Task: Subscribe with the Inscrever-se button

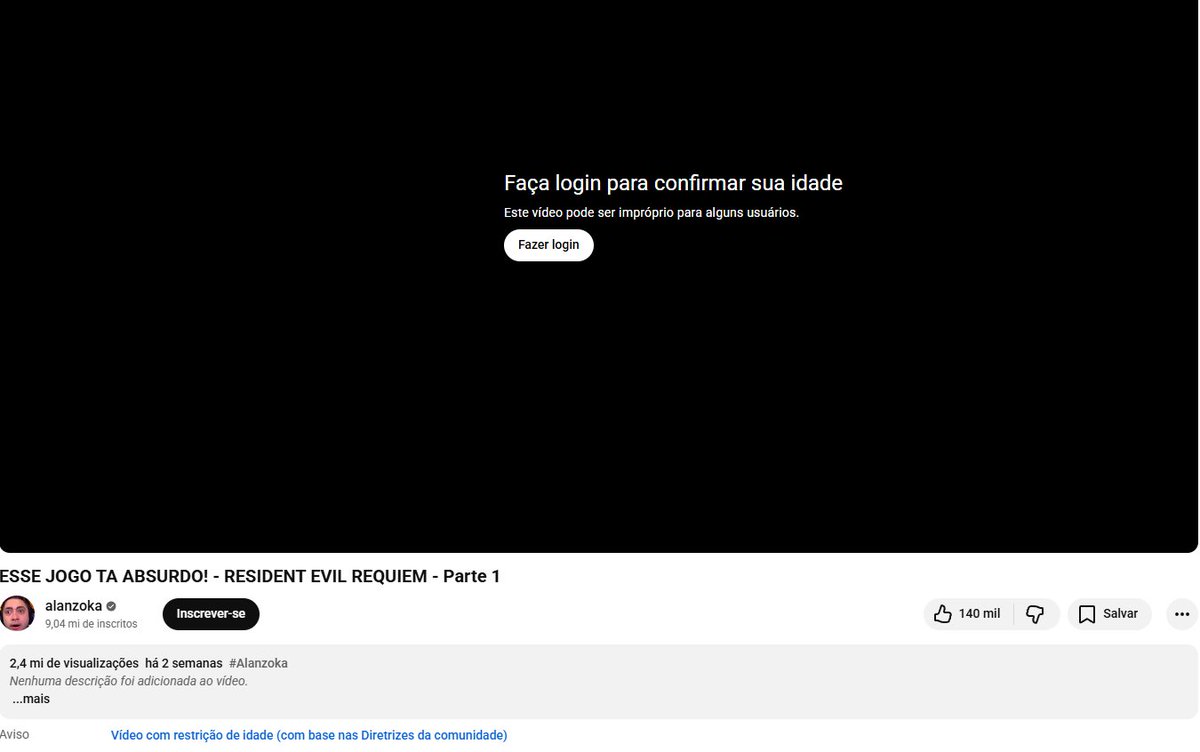Action: [211, 614]
